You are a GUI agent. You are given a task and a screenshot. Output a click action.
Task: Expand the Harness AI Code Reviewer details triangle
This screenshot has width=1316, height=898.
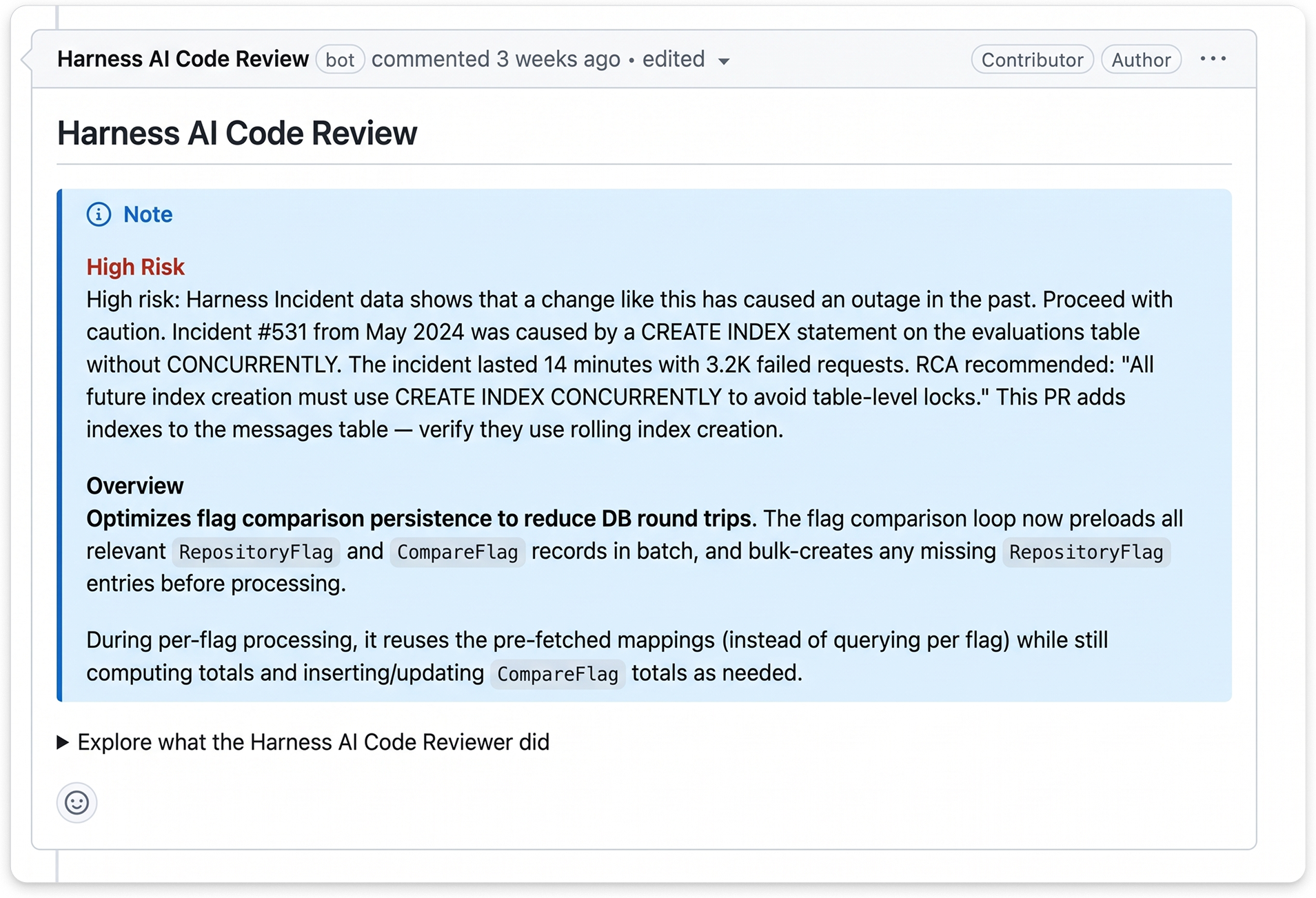[x=63, y=742]
